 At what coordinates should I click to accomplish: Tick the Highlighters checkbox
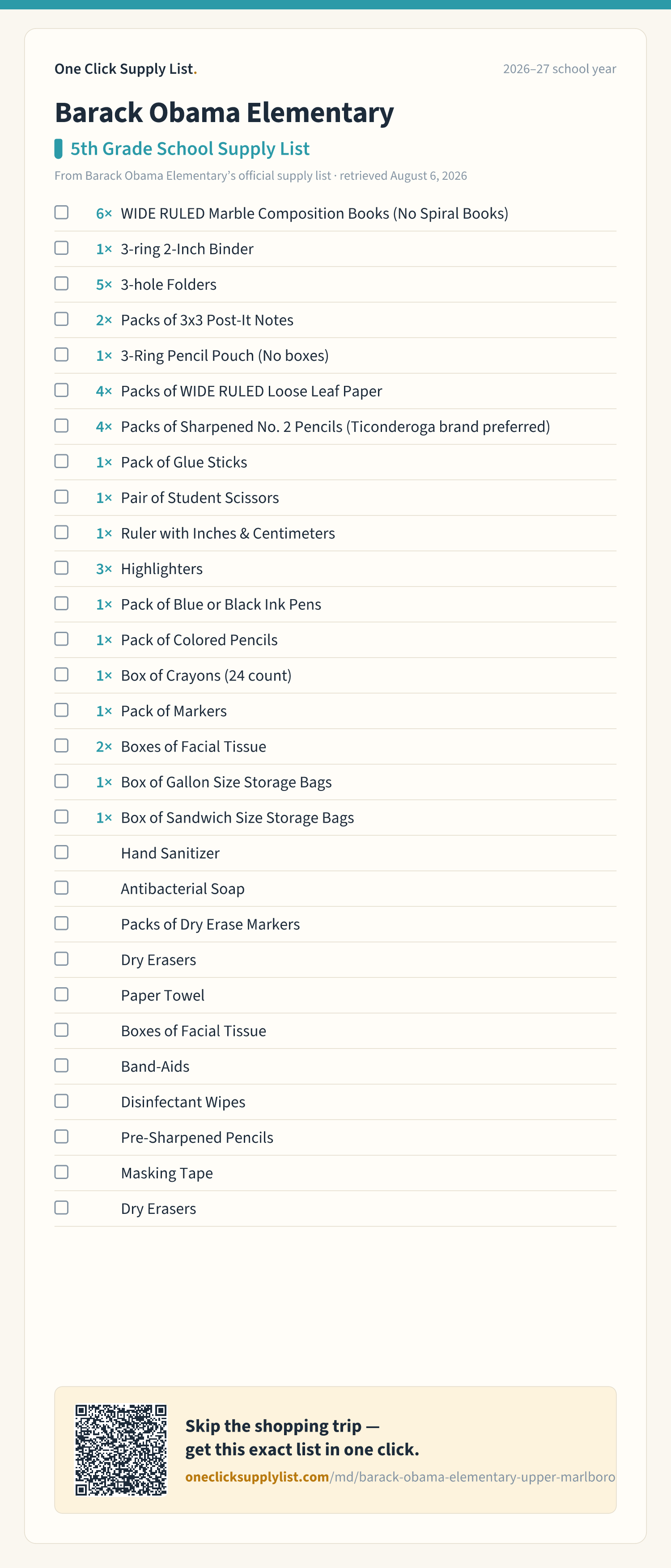coord(61,568)
